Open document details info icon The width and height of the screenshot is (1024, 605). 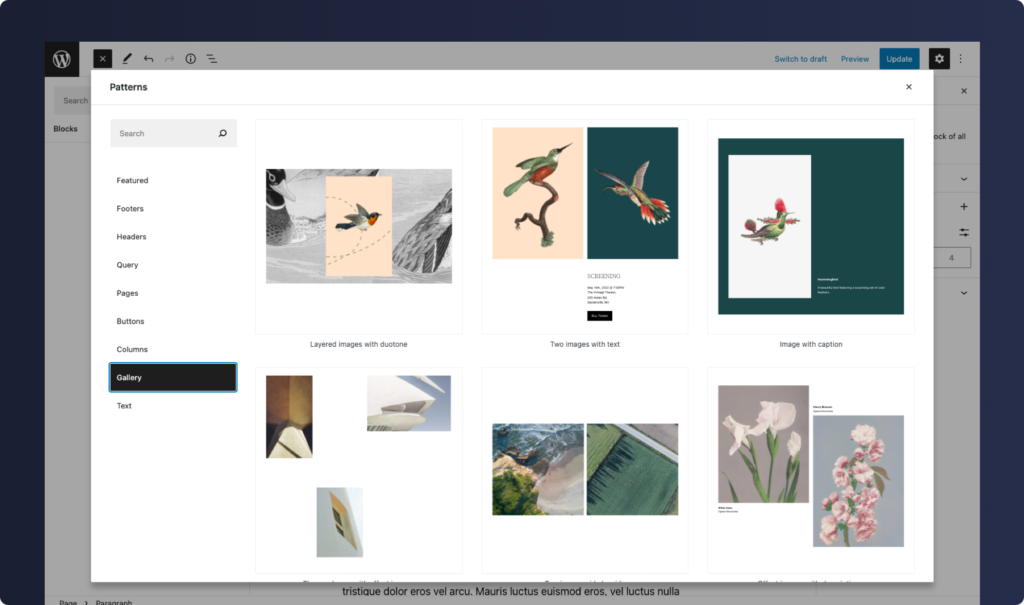pyautogui.click(x=191, y=59)
